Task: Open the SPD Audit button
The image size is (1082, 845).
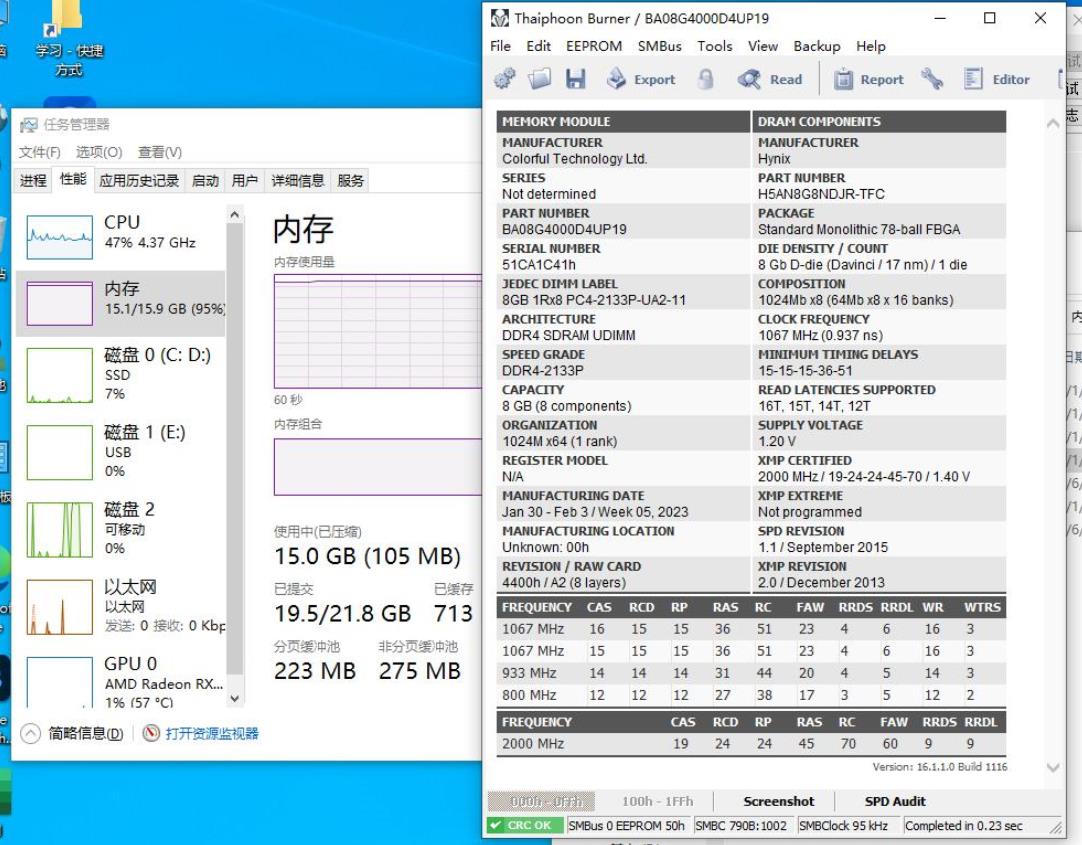Action: 895,801
